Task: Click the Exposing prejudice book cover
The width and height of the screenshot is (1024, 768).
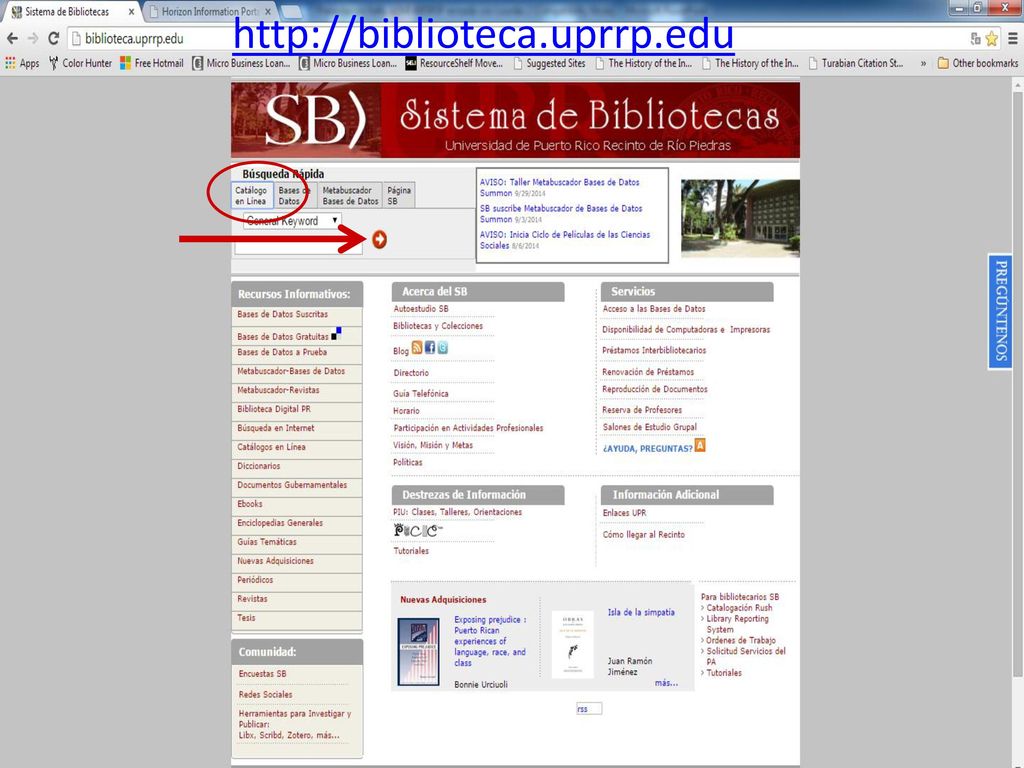Action: (x=419, y=651)
